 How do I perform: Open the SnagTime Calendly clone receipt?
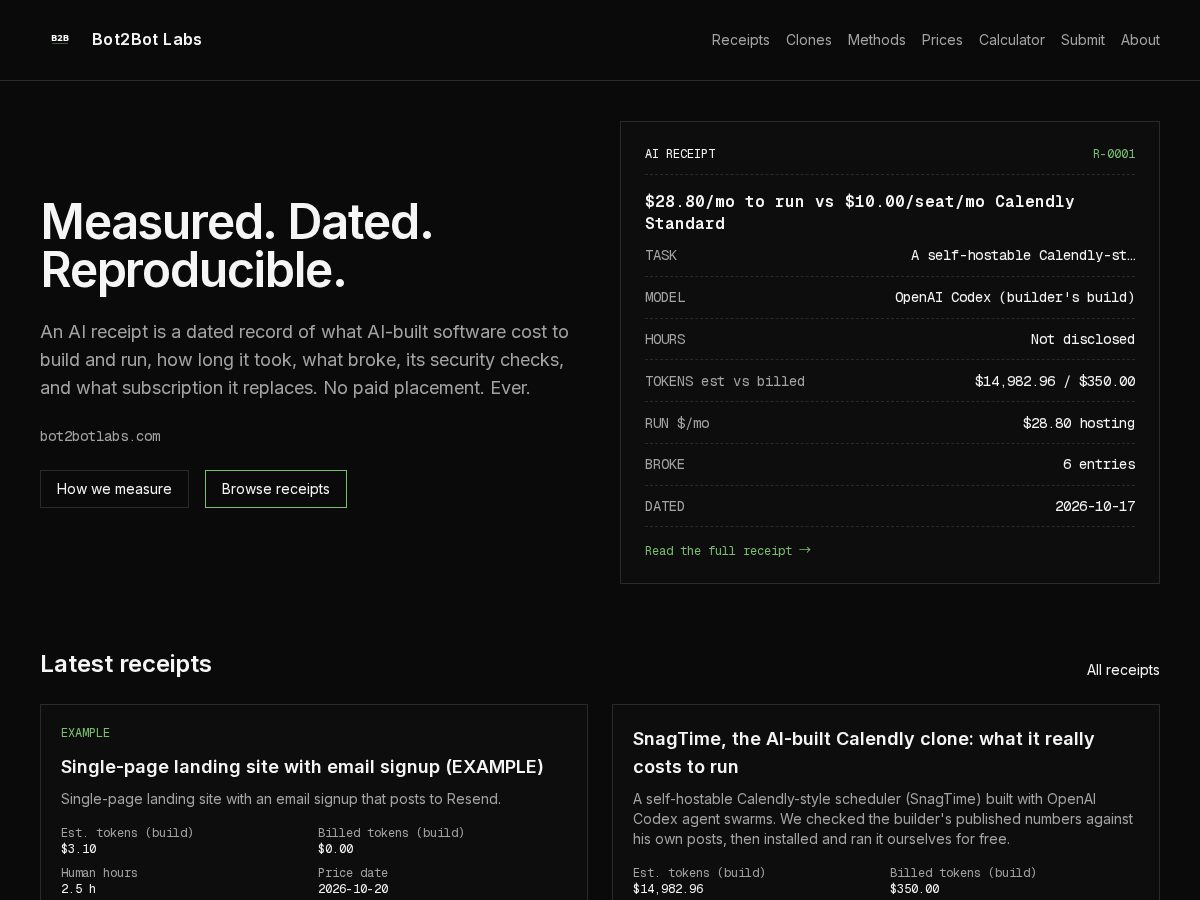point(864,753)
